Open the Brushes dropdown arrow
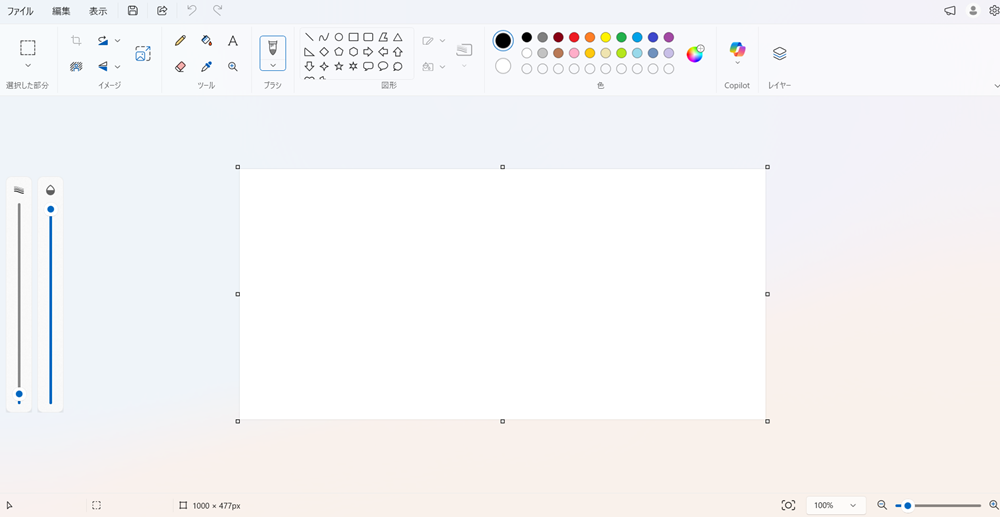1000x517 pixels. (273, 65)
